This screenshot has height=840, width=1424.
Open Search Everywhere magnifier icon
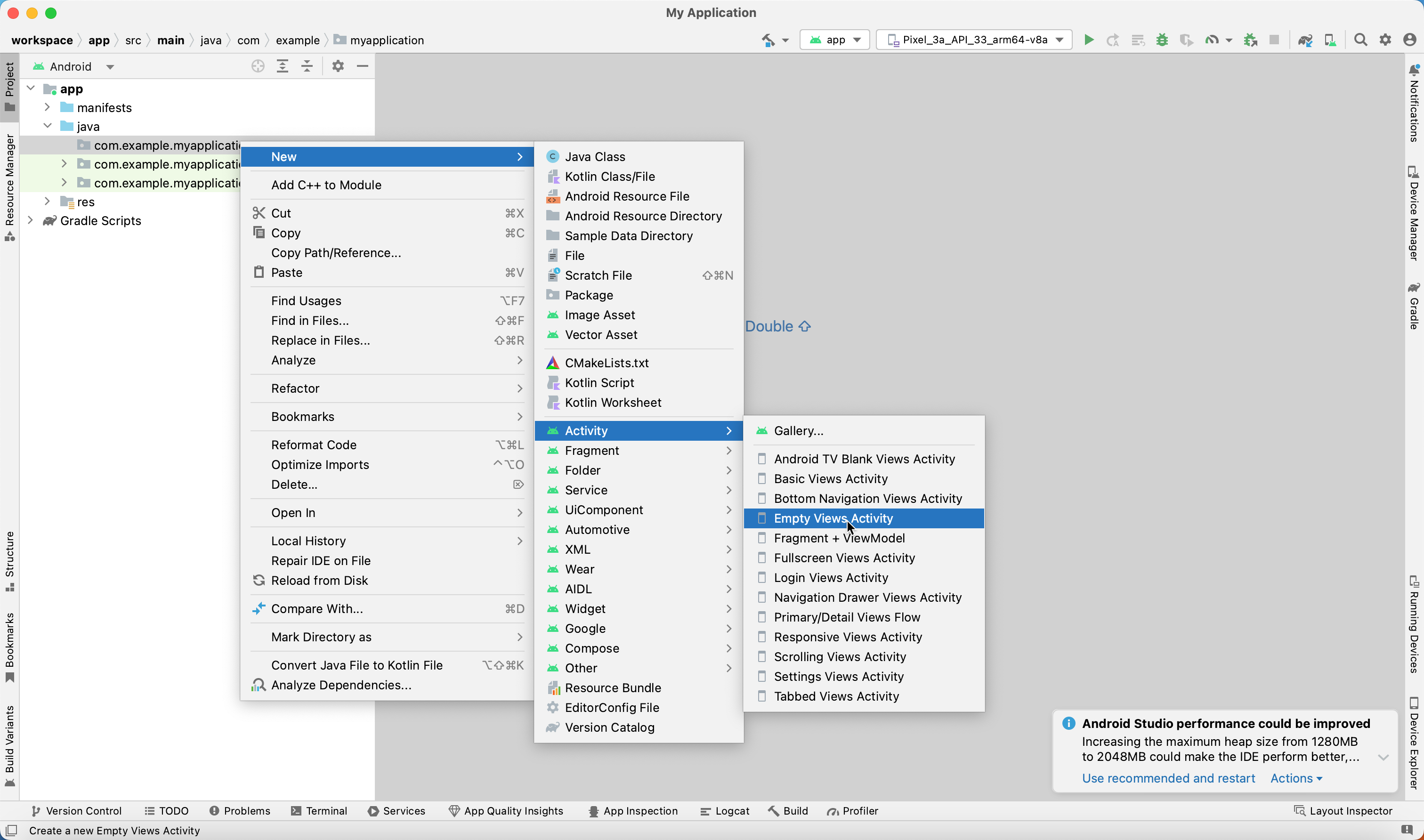[1360, 40]
